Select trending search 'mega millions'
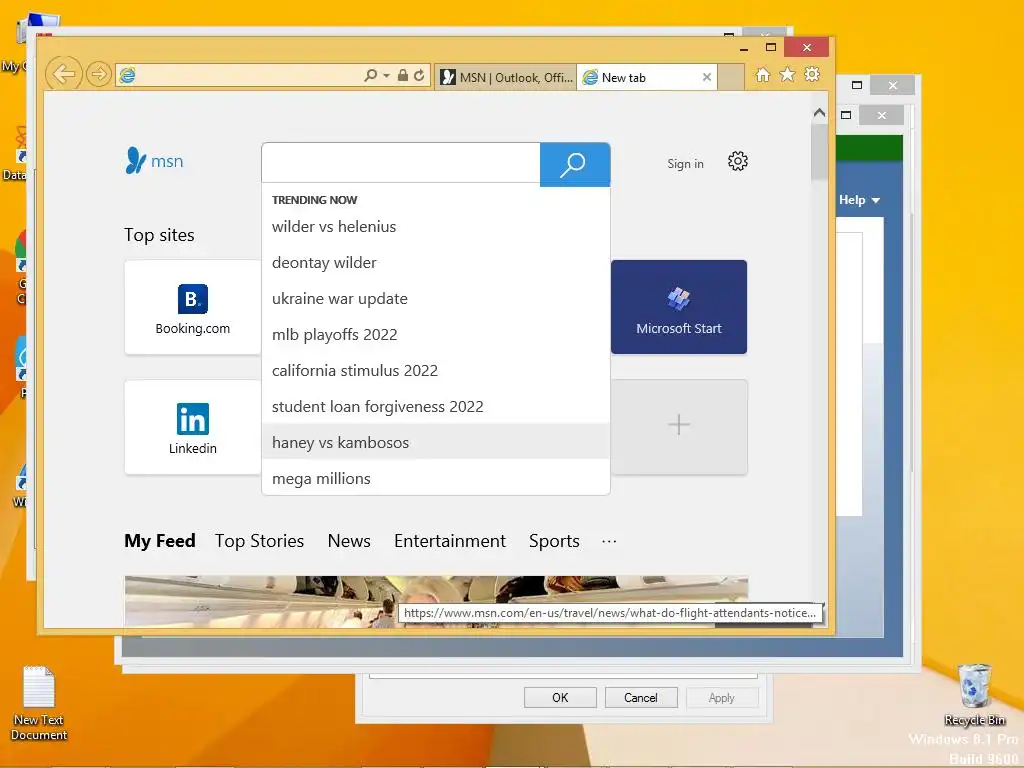 (436, 478)
